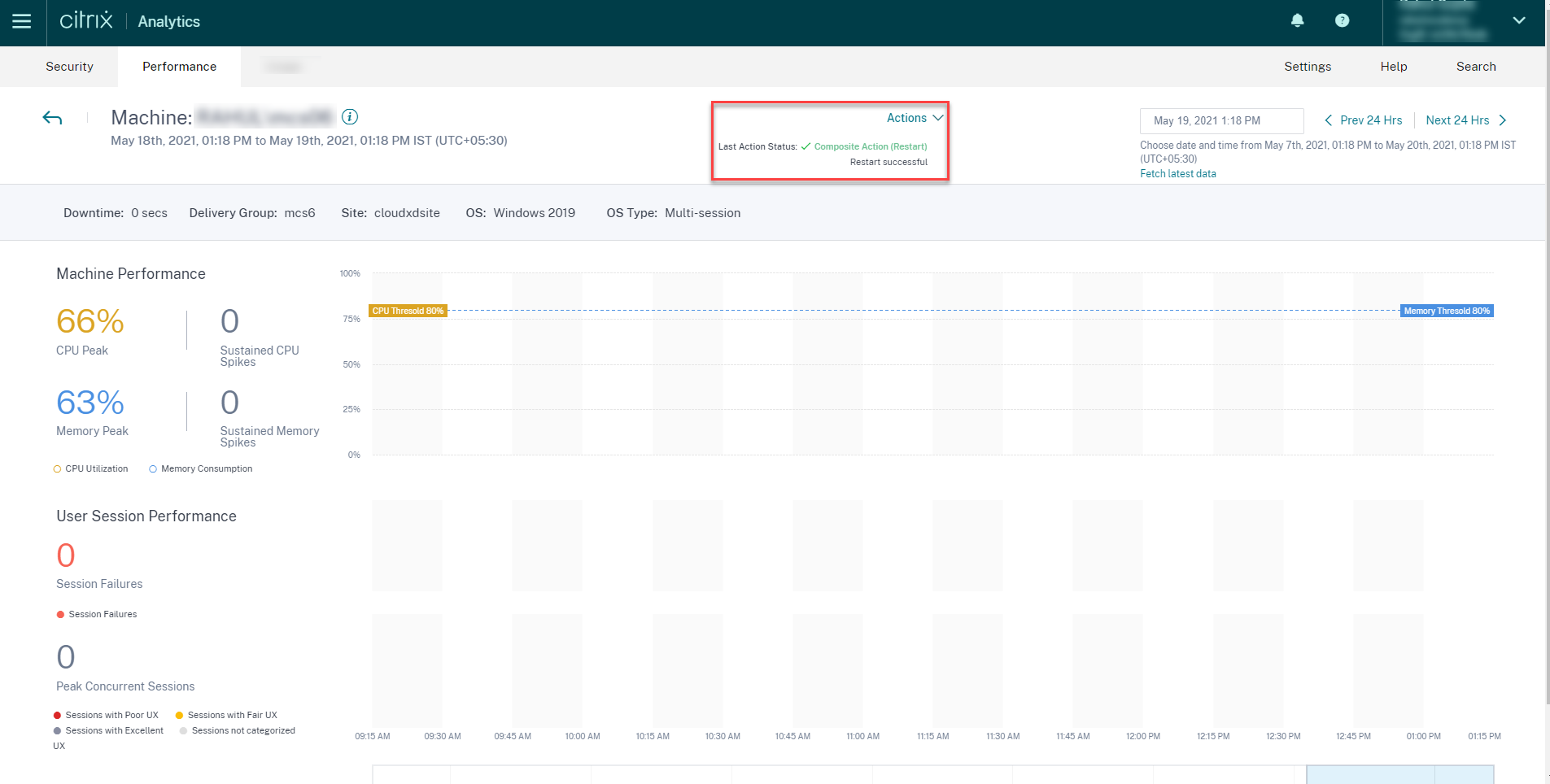The height and width of the screenshot is (784, 1550).
Task: Switch to the Security tab
Action: tap(69, 67)
